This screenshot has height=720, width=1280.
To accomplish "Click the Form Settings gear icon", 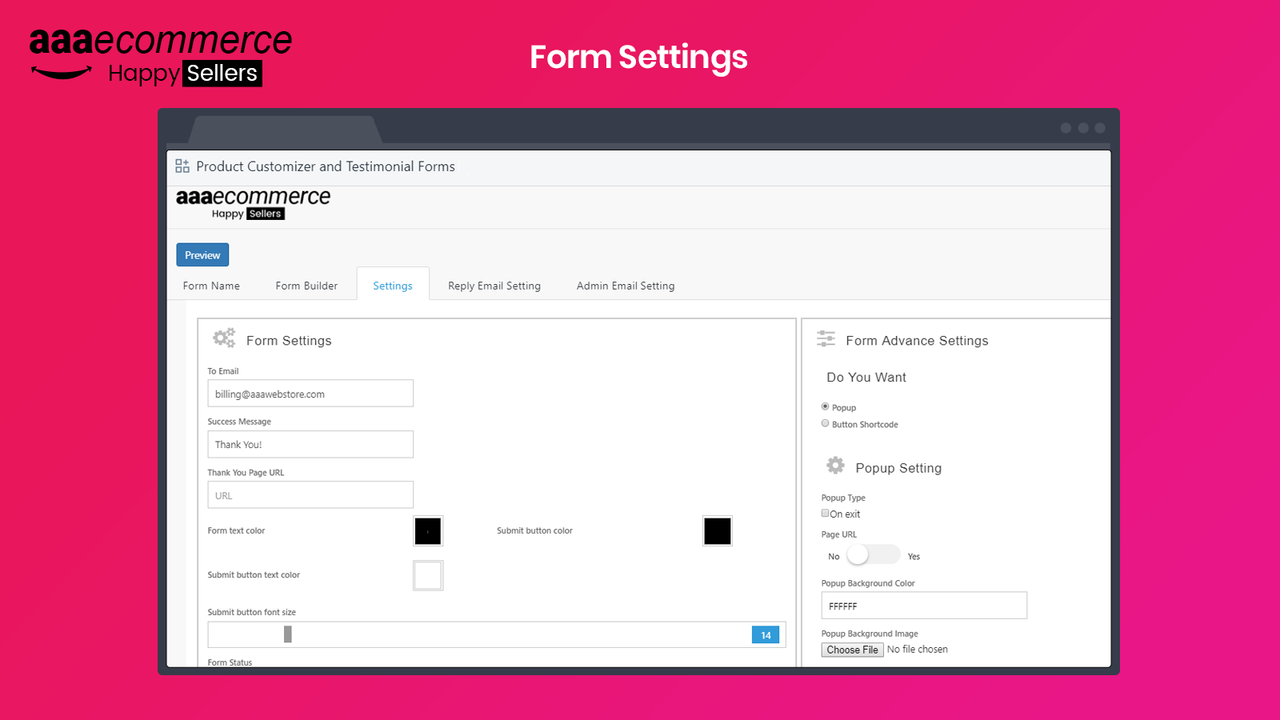I will pos(224,338).
